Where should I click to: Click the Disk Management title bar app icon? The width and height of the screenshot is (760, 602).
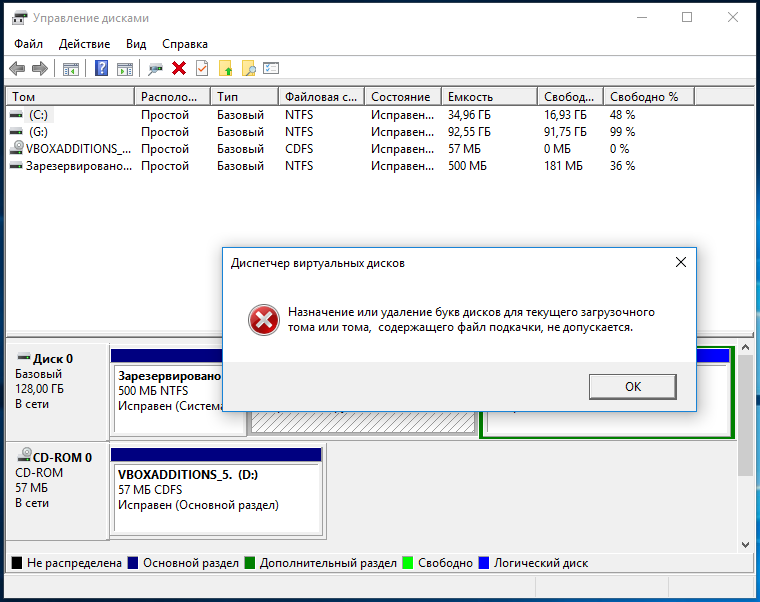(x=19, y=18)
